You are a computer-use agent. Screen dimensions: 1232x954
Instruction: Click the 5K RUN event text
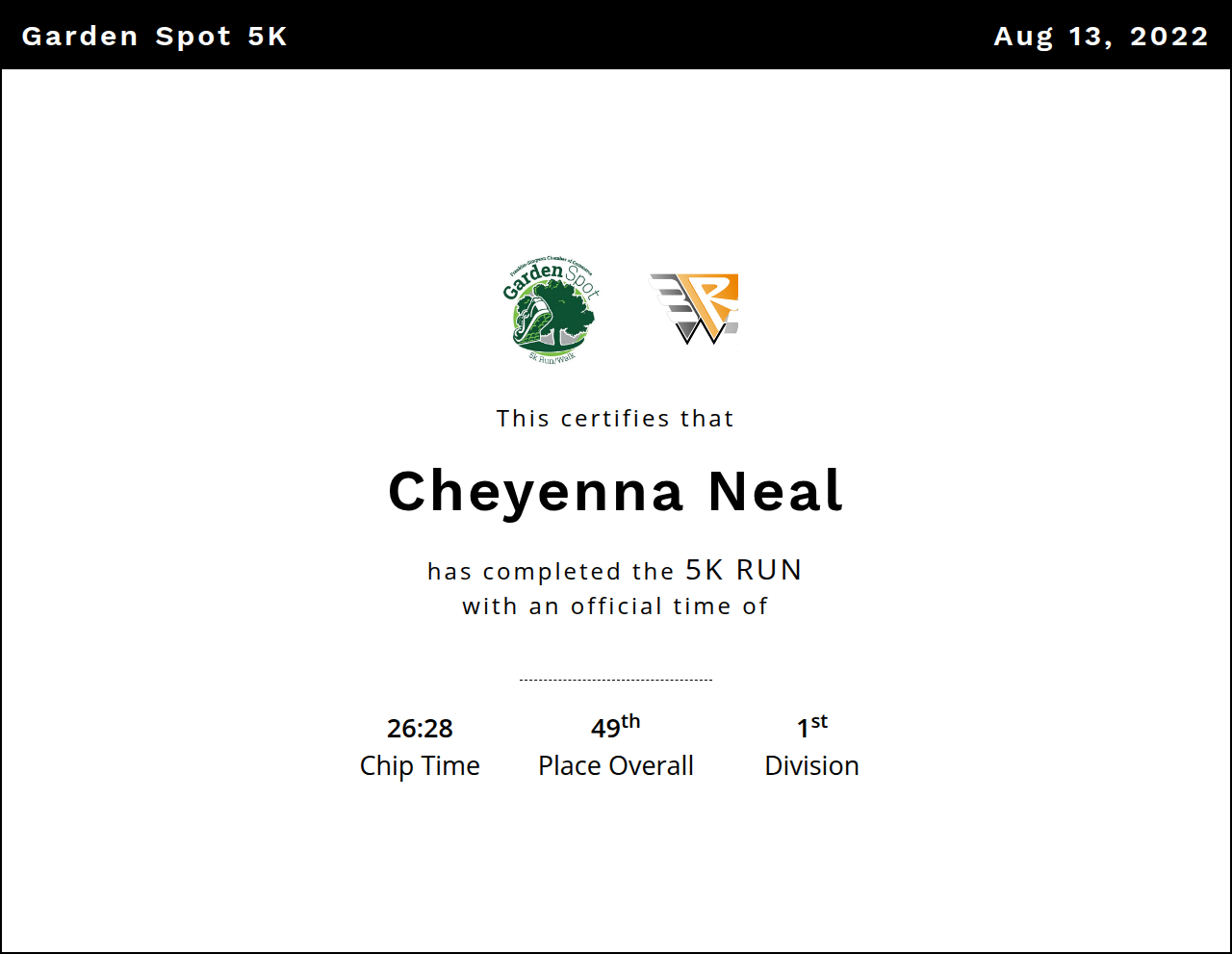click(743, 570)
